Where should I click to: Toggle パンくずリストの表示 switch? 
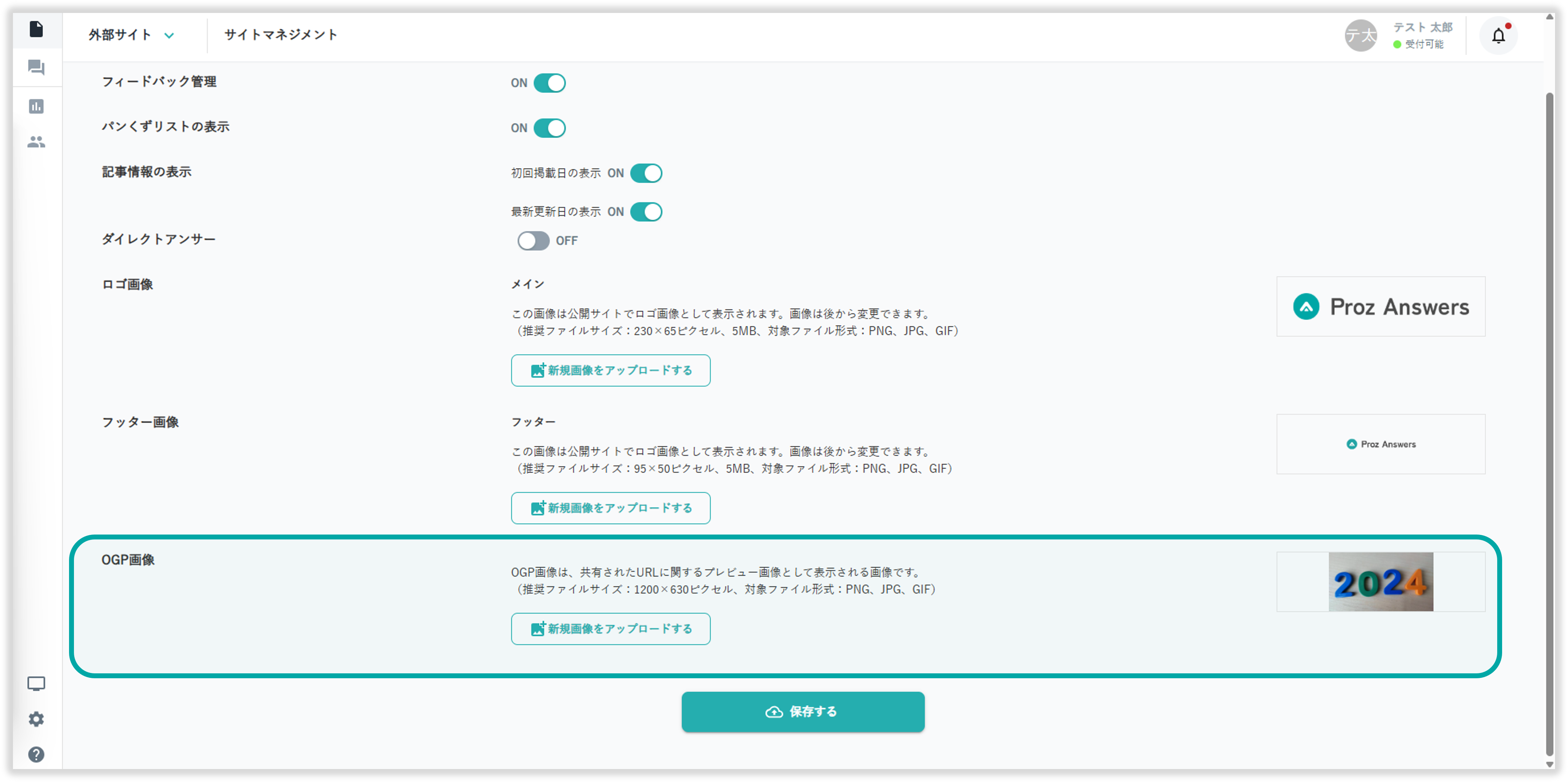(x=549, y=128)
